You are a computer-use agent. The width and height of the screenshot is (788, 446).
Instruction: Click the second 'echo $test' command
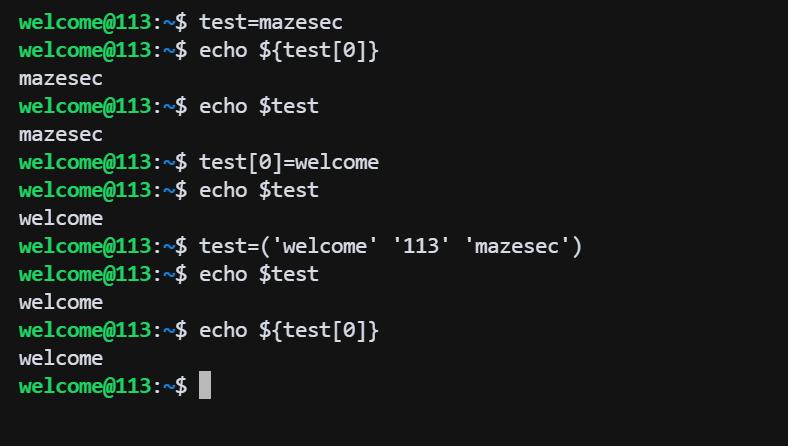coord(259,189)
